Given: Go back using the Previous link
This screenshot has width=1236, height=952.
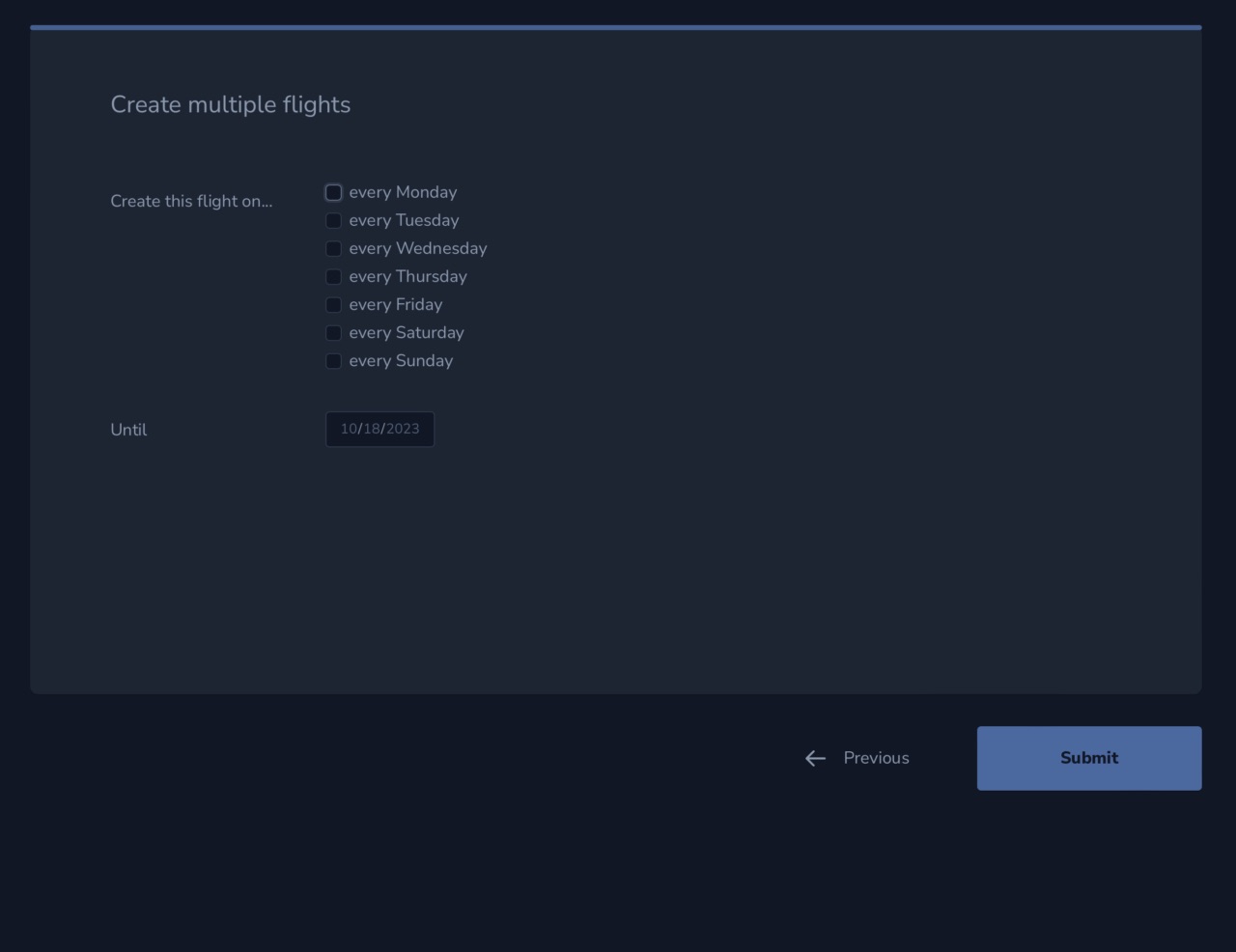Looking at the screenshot, I should click(x=875, y=759).
